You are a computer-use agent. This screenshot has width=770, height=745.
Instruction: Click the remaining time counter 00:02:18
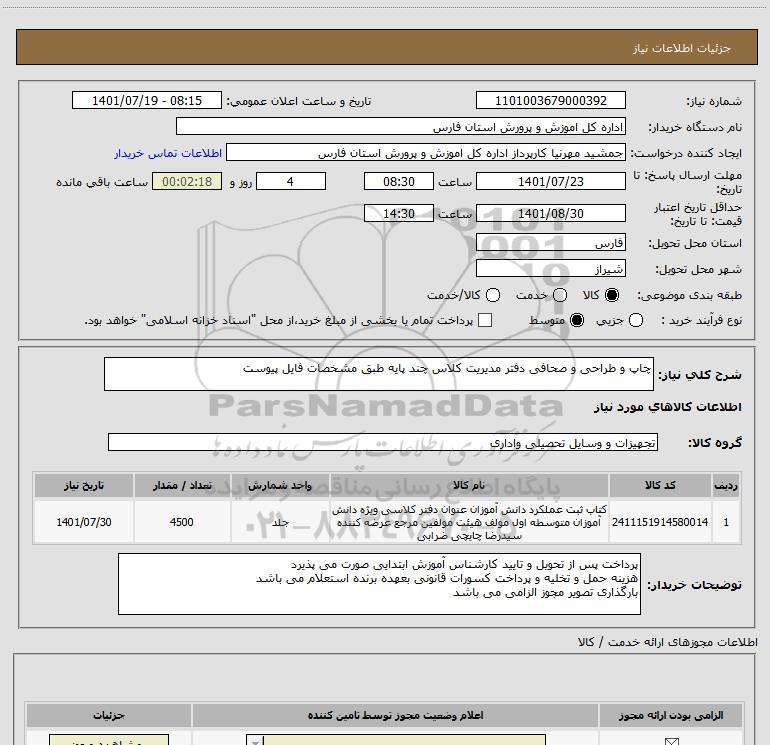187,181
